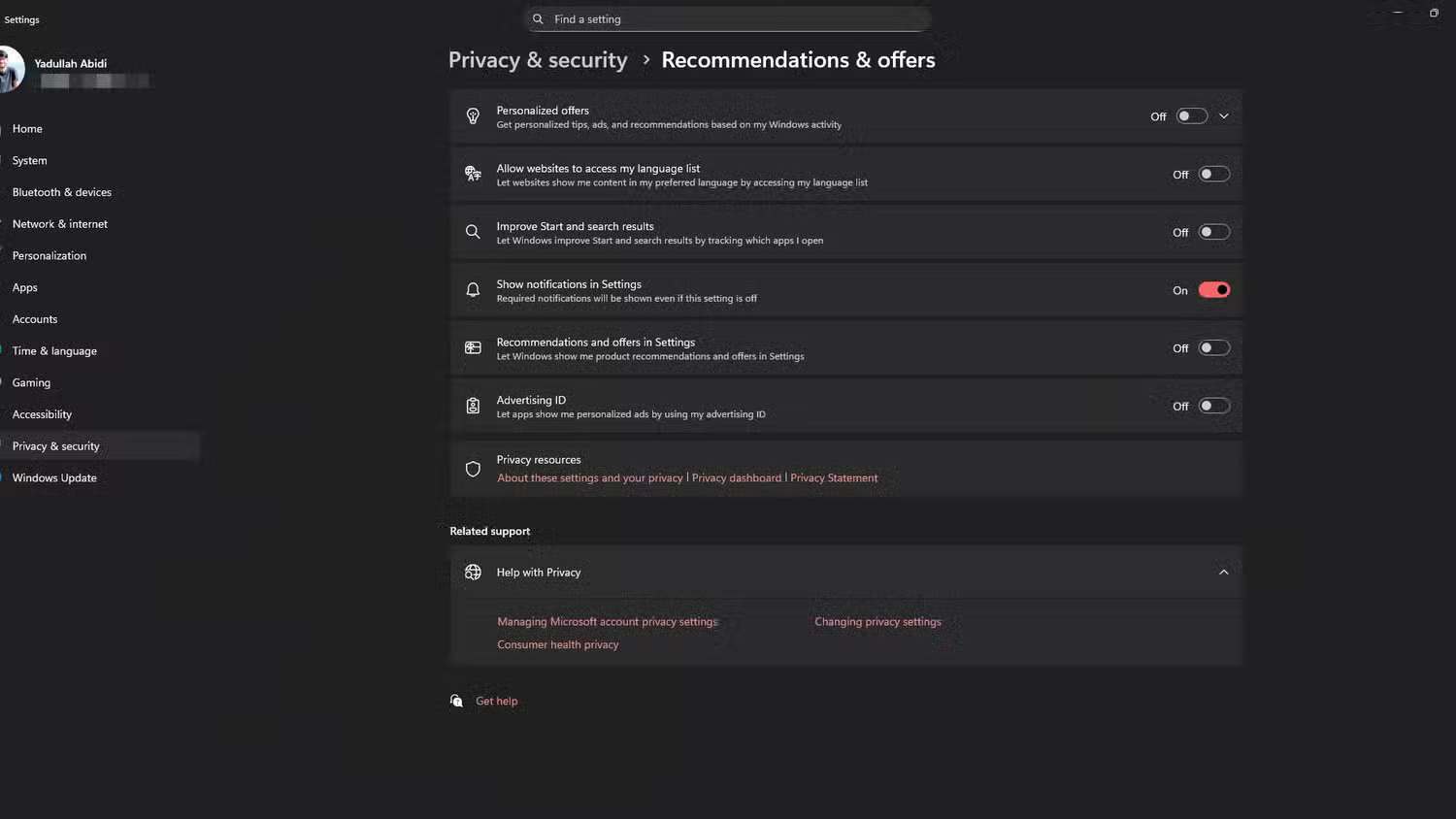Expand the Personalized offers section chevron
The image size is (1456, 819).
point(1224,115)
